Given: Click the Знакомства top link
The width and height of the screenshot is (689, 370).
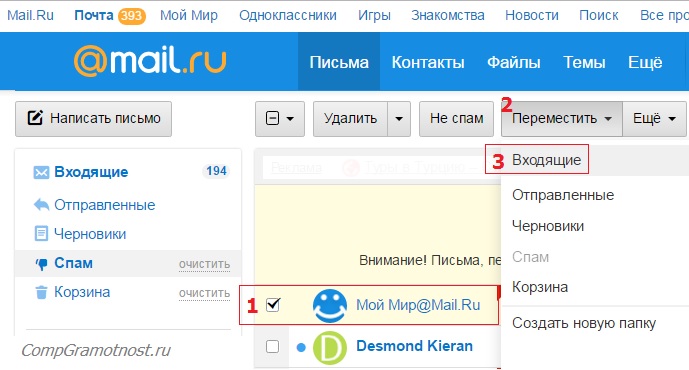Looking at the screenshot, I should coord(448,15).
